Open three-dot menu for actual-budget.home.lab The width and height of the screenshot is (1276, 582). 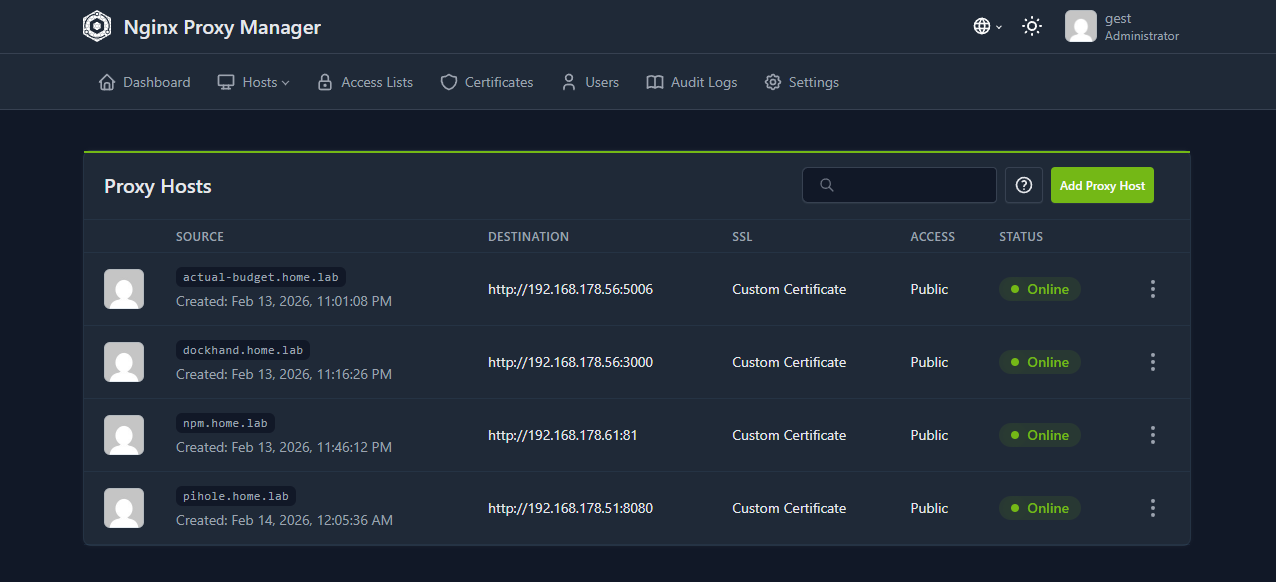pyautogui.click(x=1152, y=289)
